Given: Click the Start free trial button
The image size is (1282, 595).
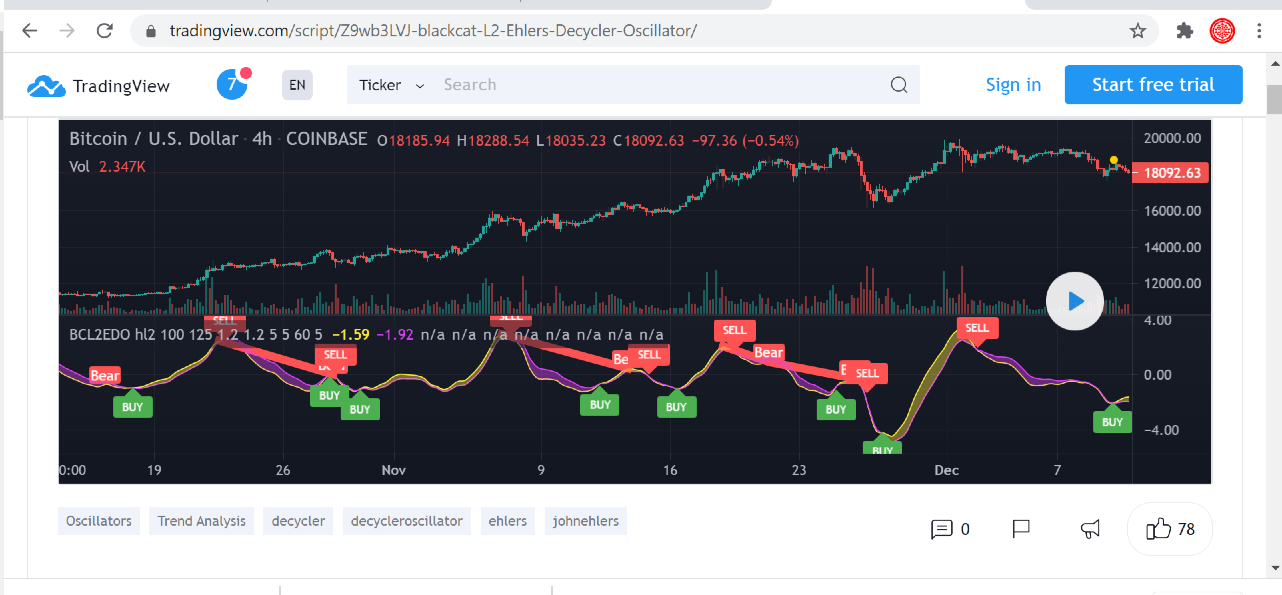Looking at the screenshot, I should [1153, 85].
